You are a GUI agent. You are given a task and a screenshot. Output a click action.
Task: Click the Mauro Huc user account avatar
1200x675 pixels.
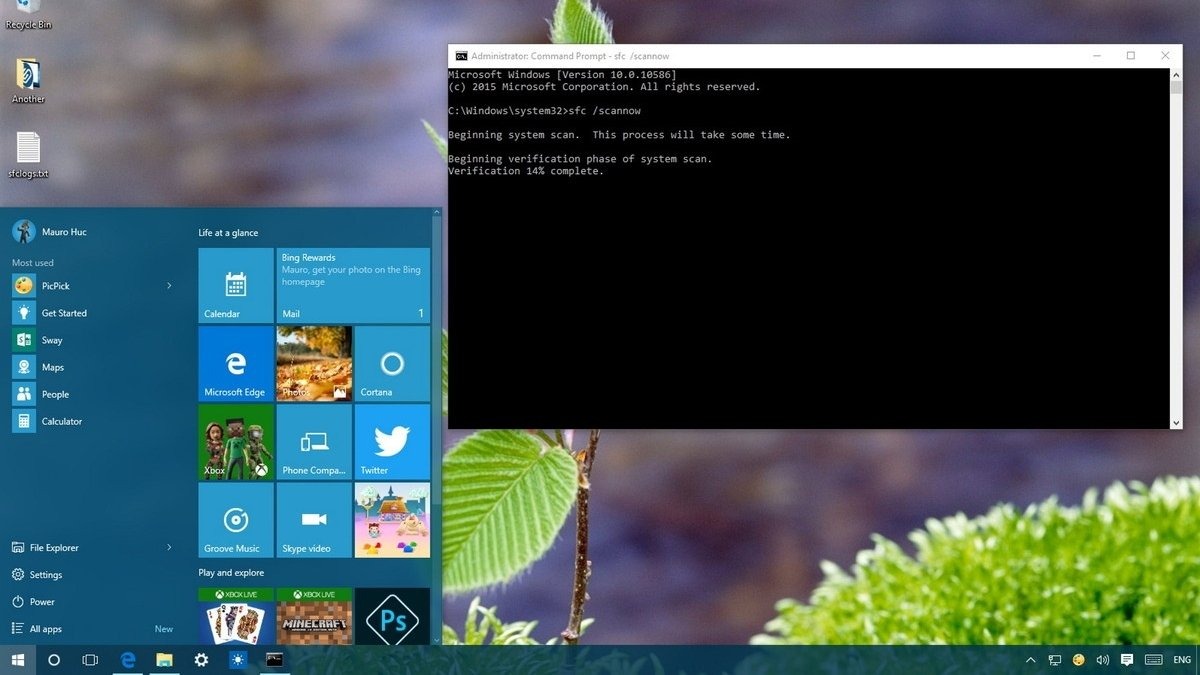(24, 232)
